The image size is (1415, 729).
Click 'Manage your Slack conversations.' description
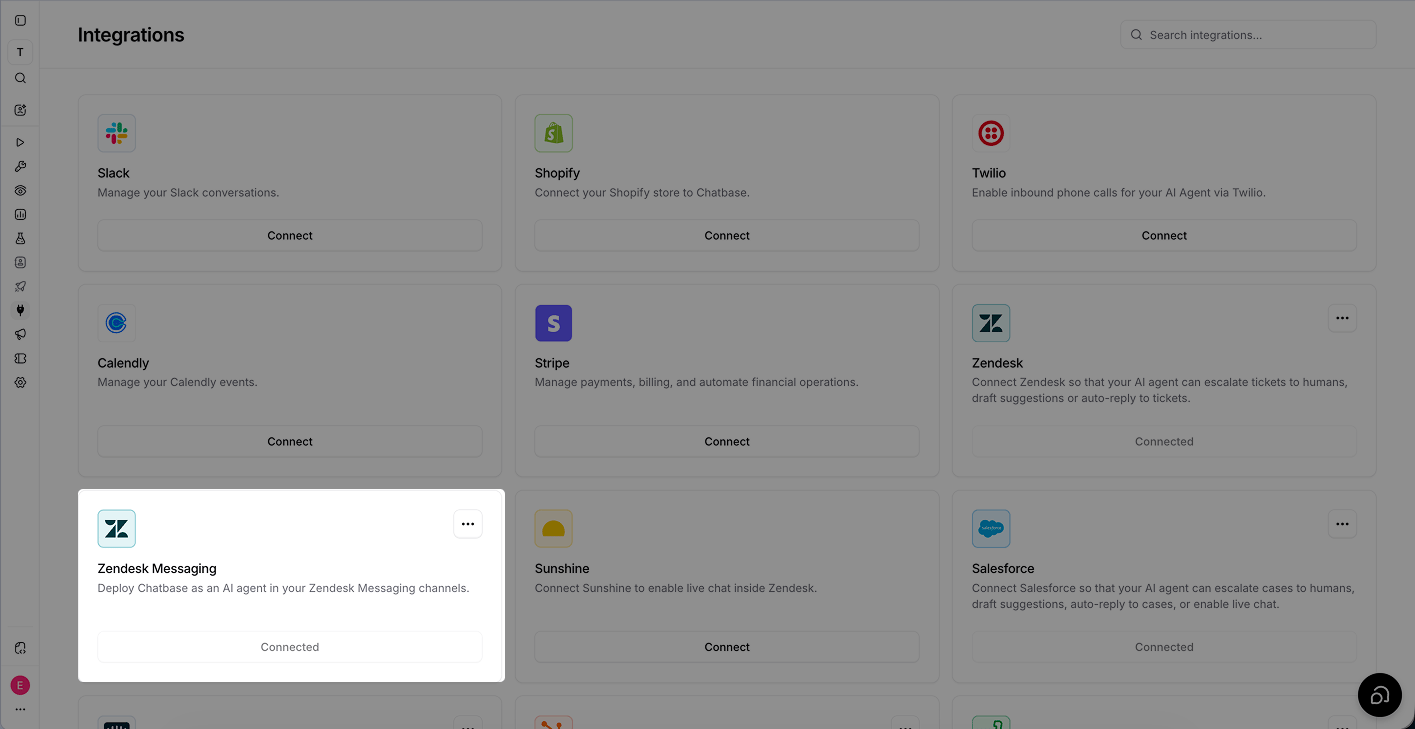tap(188, 193)
